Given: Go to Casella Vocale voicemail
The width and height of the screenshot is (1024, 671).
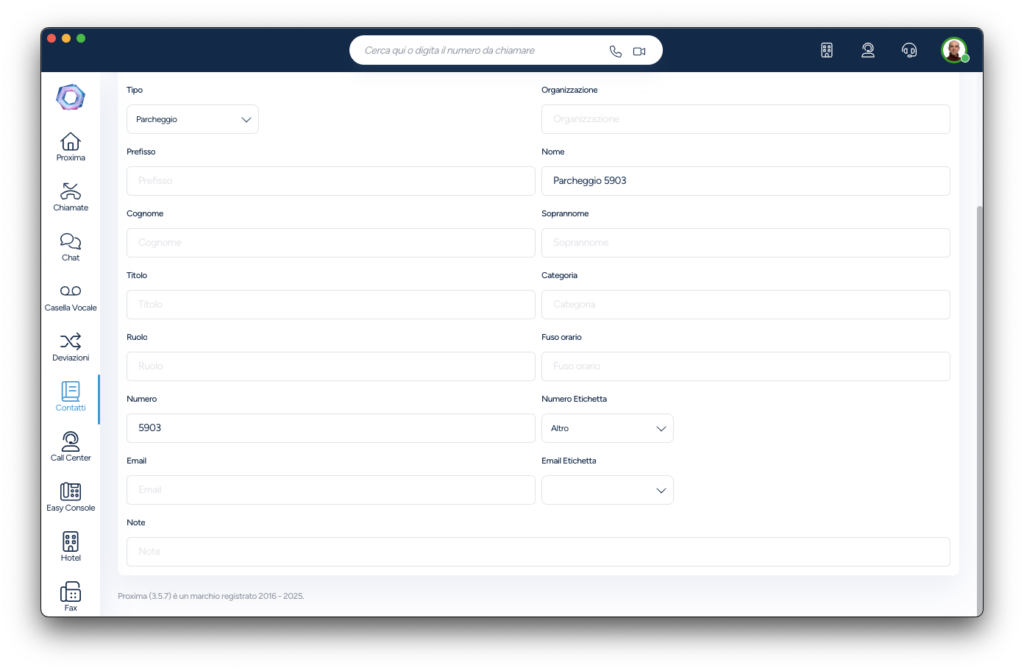Looking at the screenshot, I should click(70, 297).
